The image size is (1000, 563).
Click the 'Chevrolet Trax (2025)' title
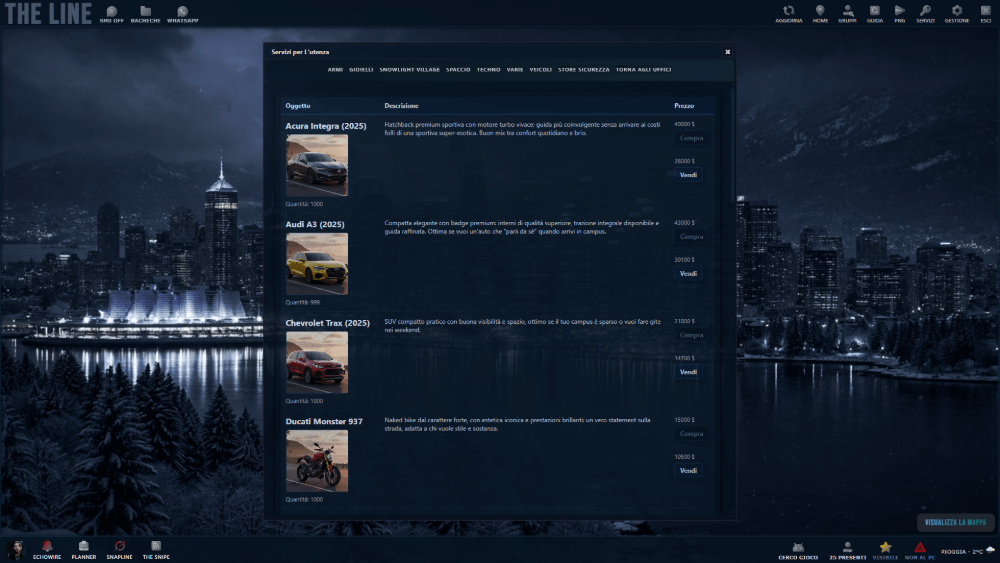[328, 323]
